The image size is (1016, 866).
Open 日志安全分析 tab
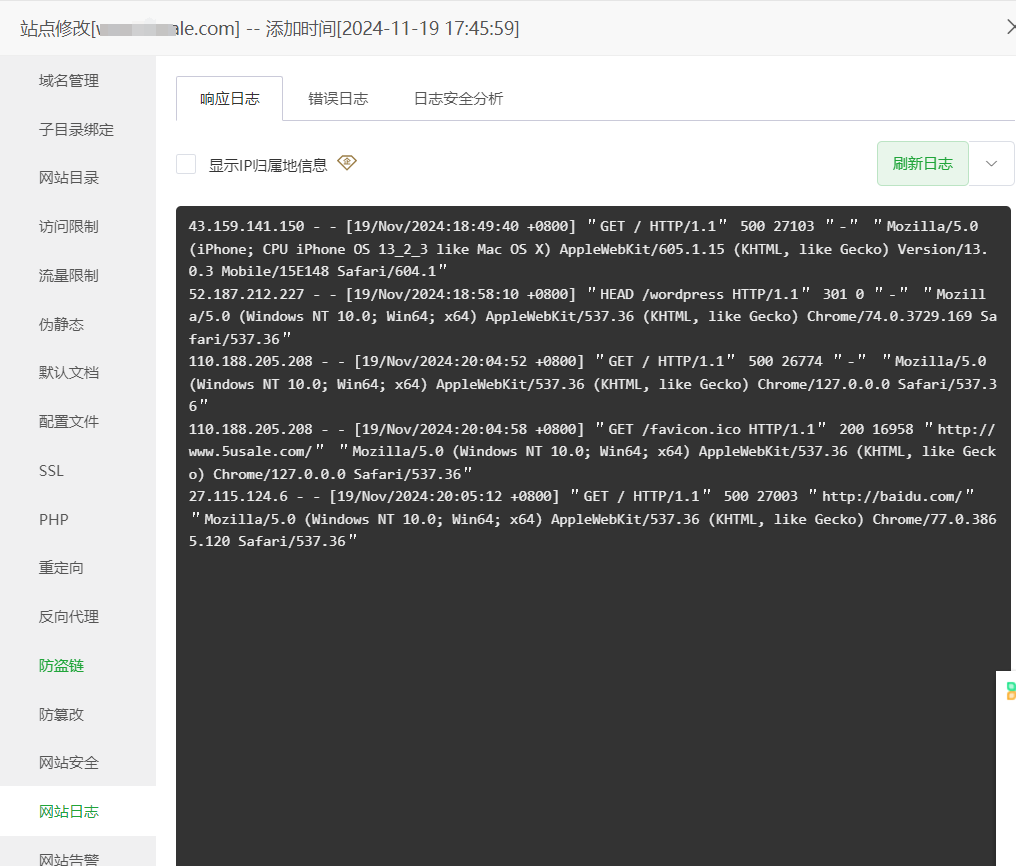(459, 98)
